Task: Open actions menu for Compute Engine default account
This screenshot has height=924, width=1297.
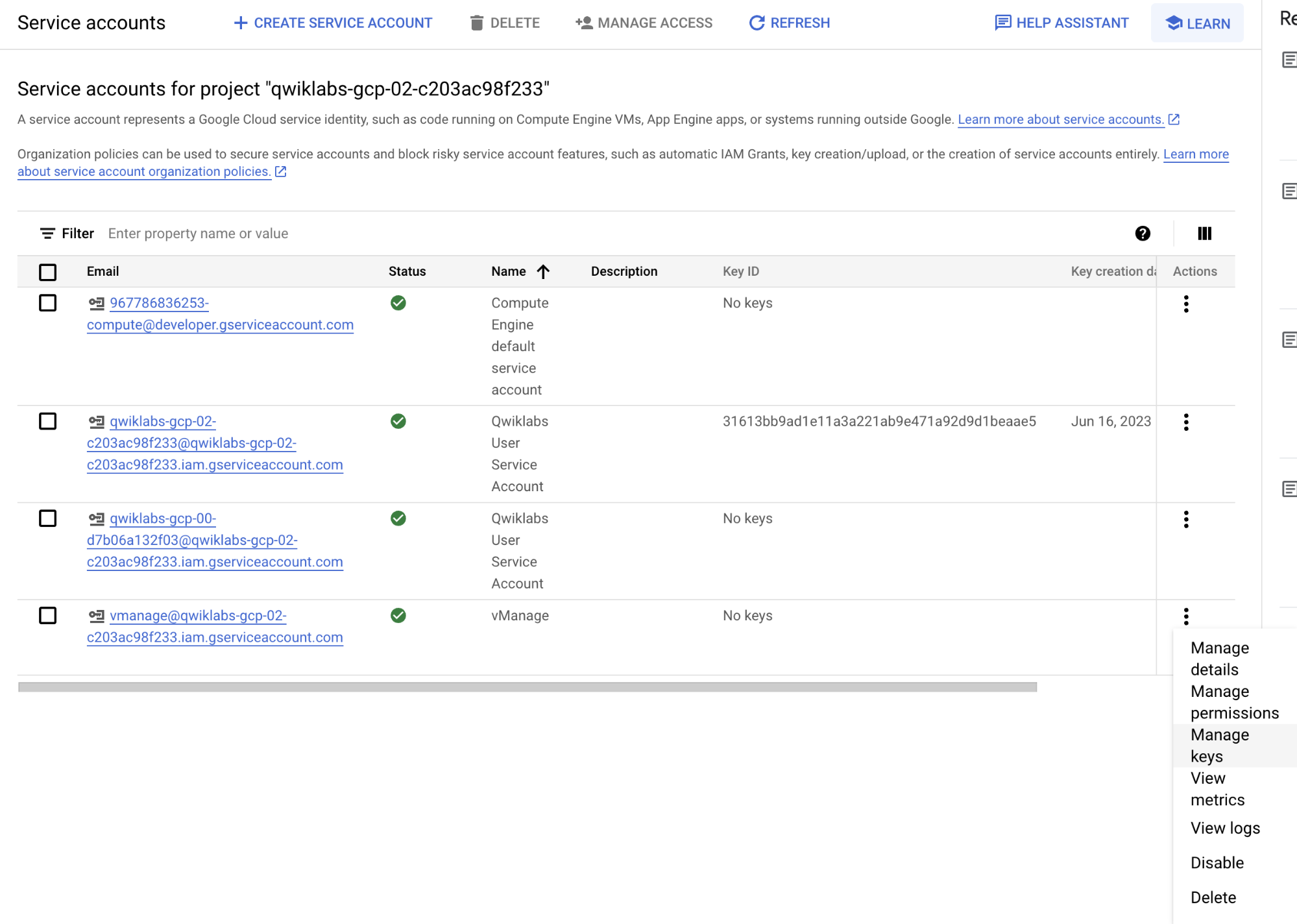Action: (1185, 304)
